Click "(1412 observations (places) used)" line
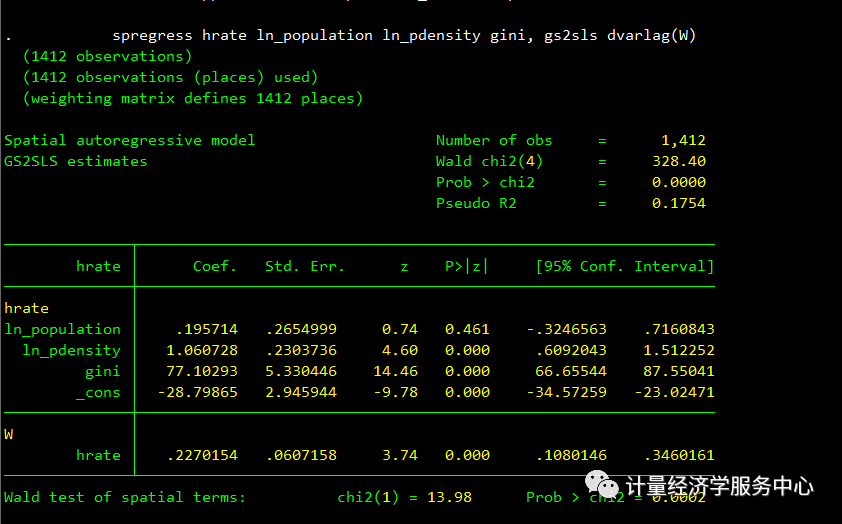842x524 pixels. 170,78
